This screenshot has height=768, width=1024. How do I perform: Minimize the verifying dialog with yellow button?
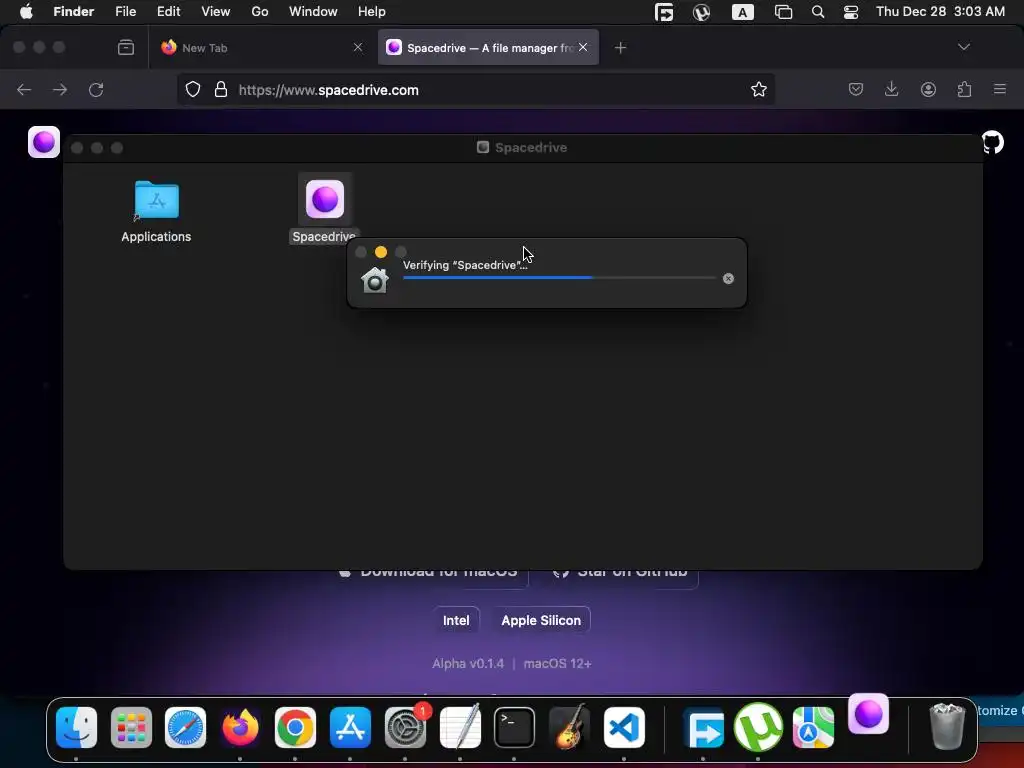(x=381, y=252)
